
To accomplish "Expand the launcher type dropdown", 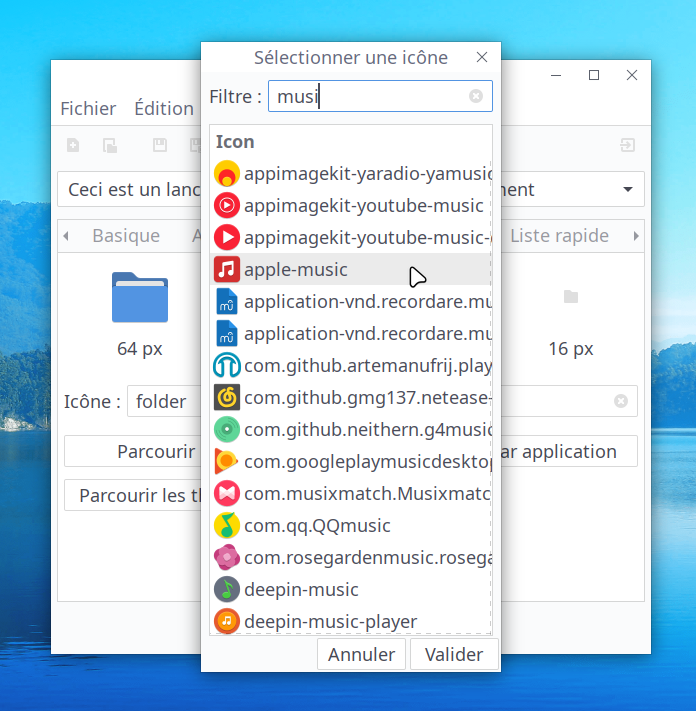I will pyautogui.click(x=627, y=190).
